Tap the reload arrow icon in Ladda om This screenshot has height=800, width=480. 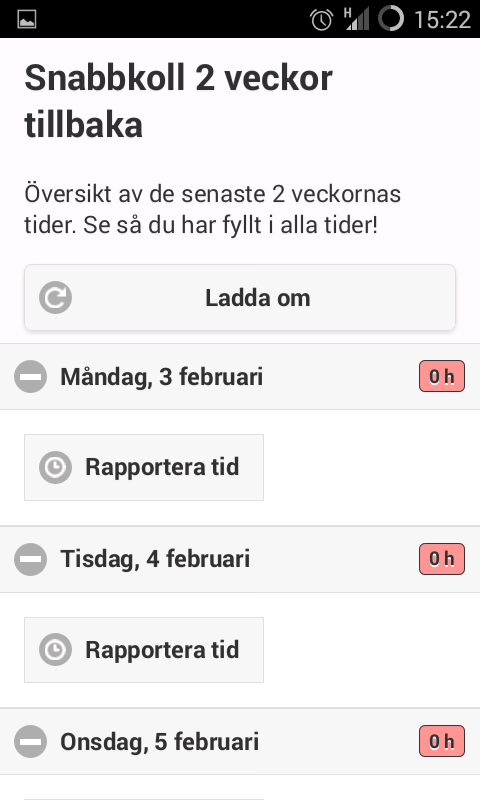(x=55, y=297)
